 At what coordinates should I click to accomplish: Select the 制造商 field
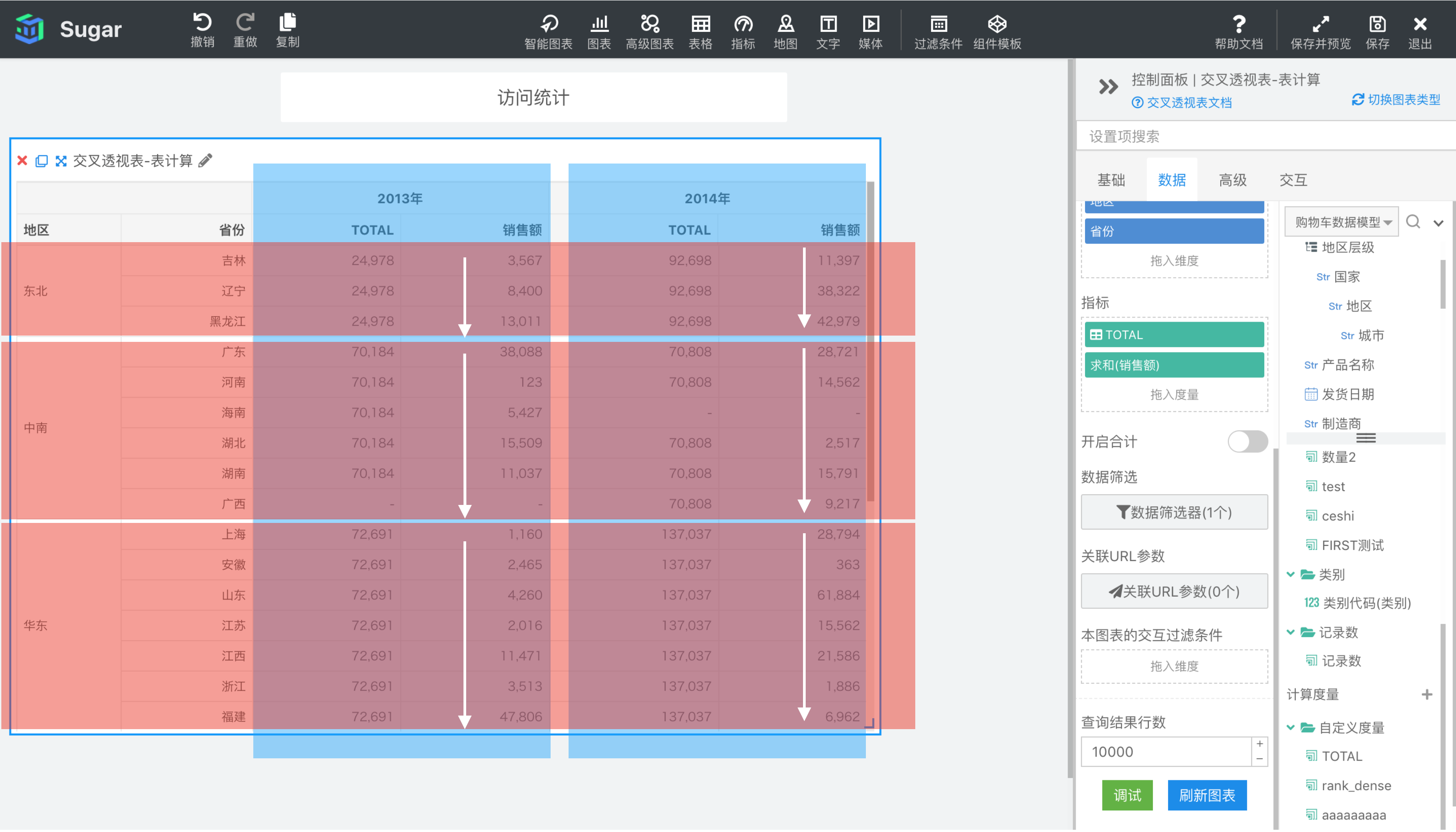pos(1332,424)
